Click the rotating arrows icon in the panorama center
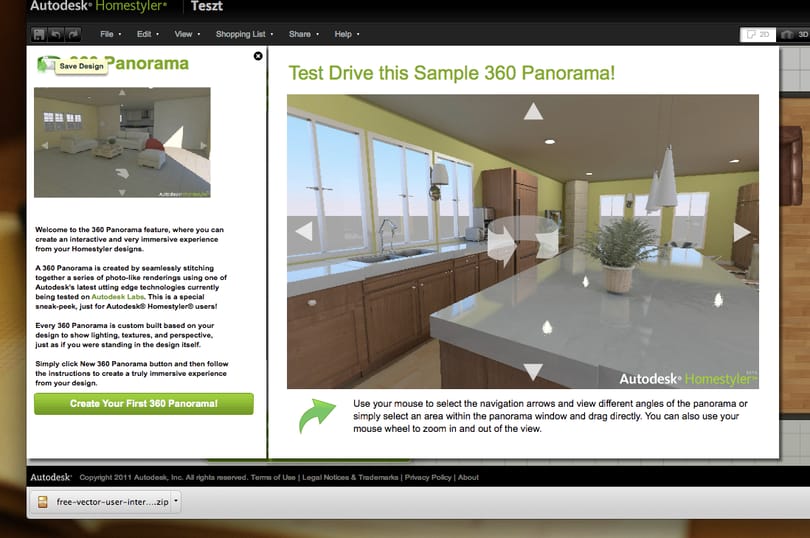 click(523, 239)
